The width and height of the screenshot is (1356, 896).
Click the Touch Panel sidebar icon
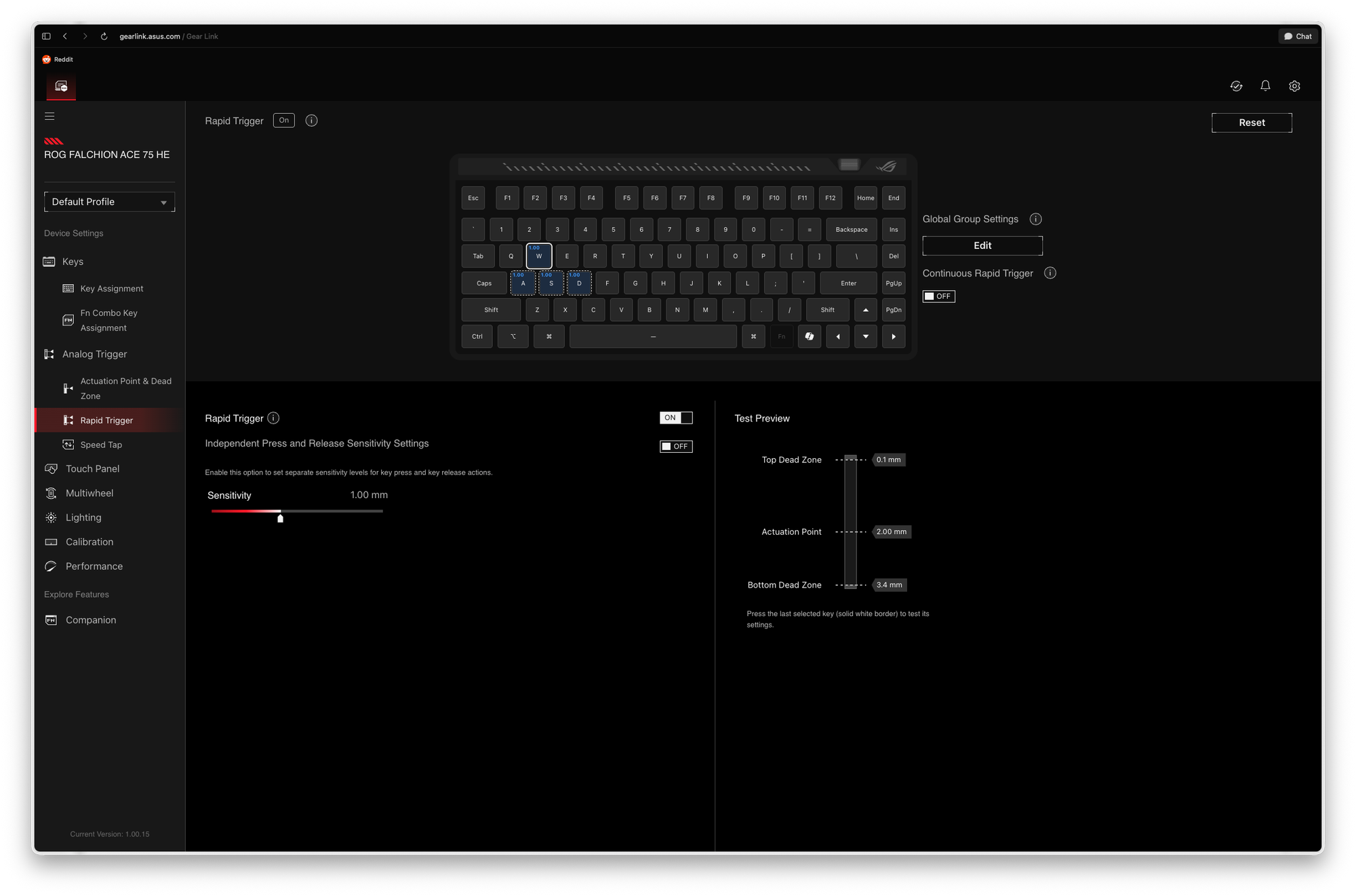tap(51, 468)
